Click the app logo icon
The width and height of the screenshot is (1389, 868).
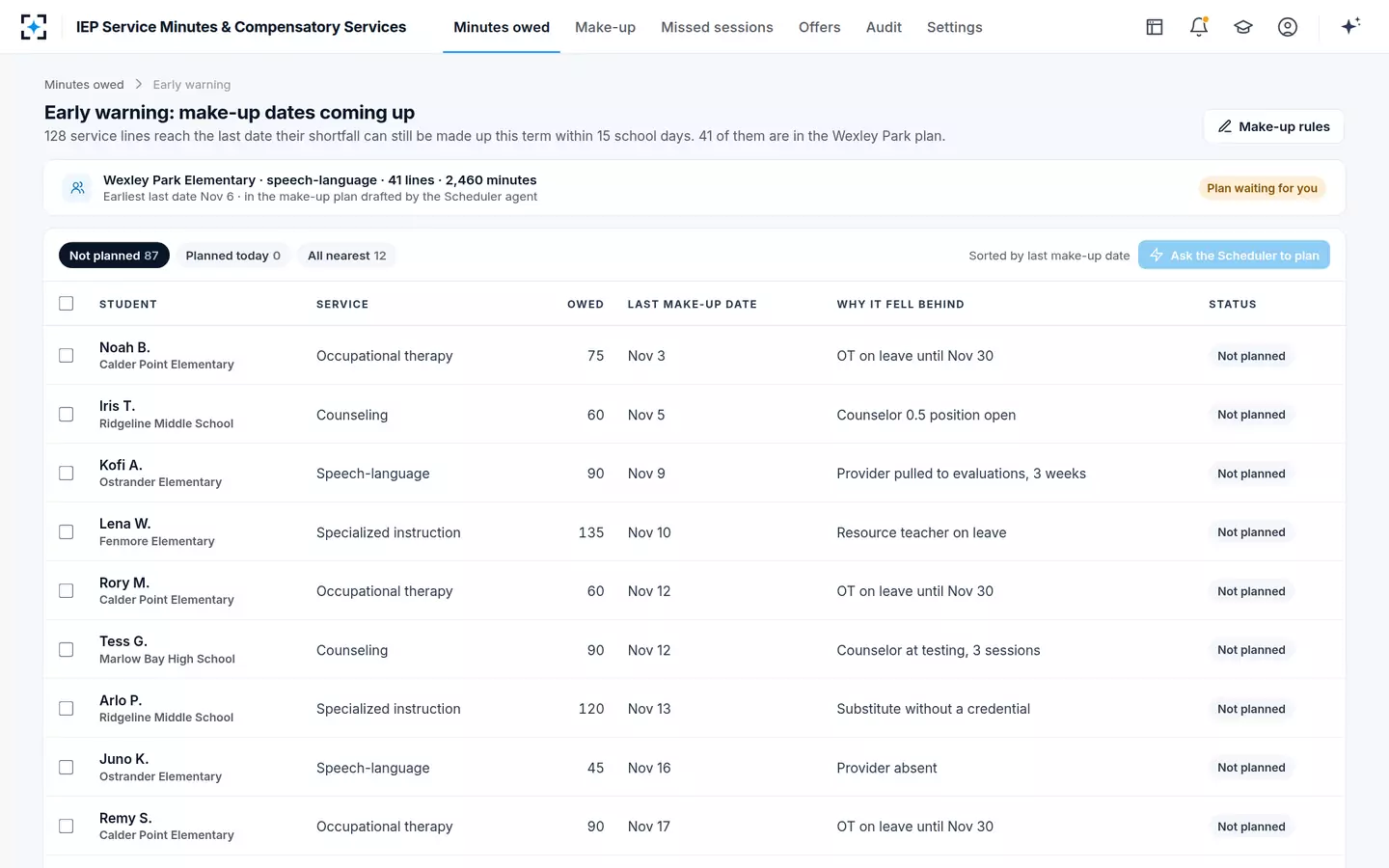(34, 27)
